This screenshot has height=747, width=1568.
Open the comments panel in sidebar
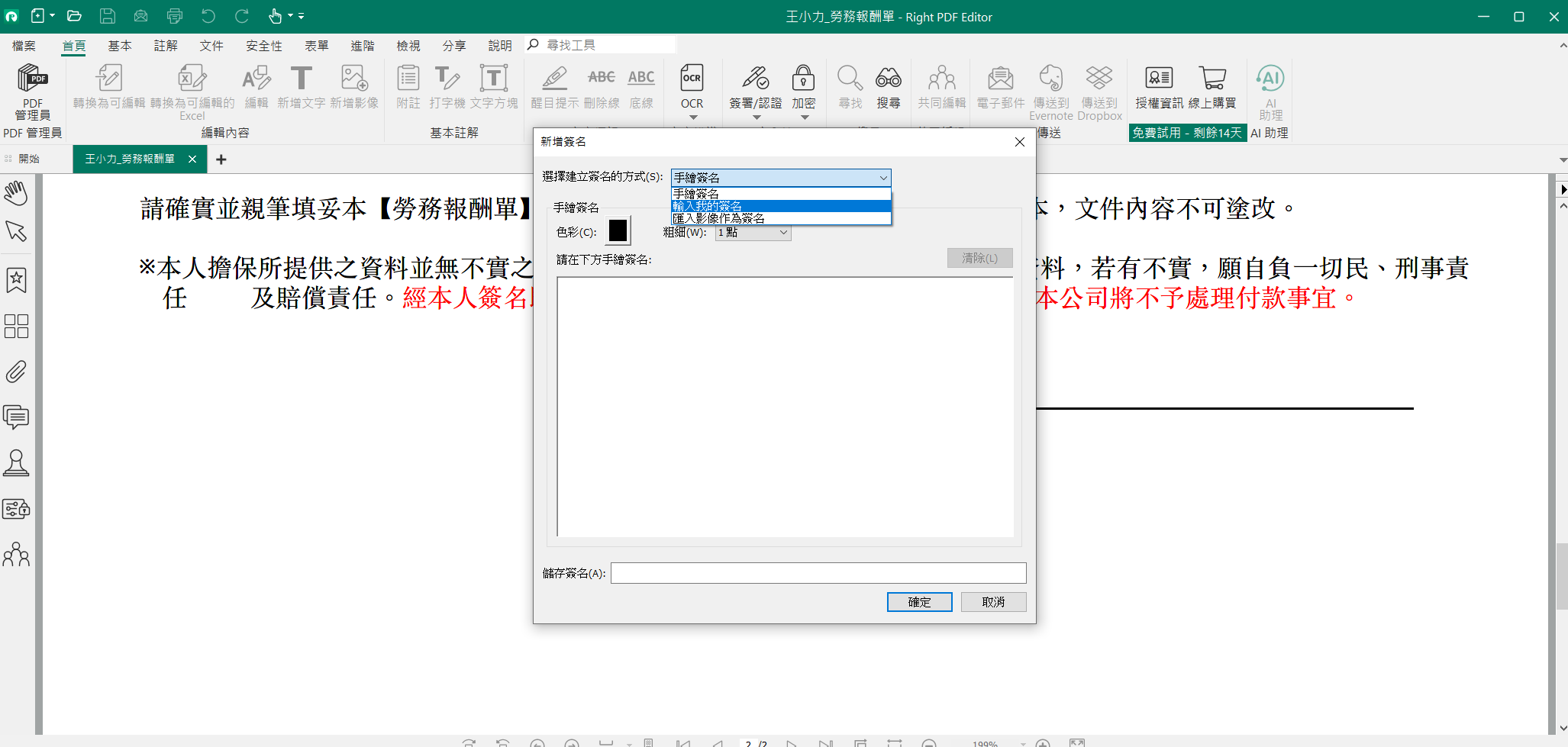click(16, 417)
